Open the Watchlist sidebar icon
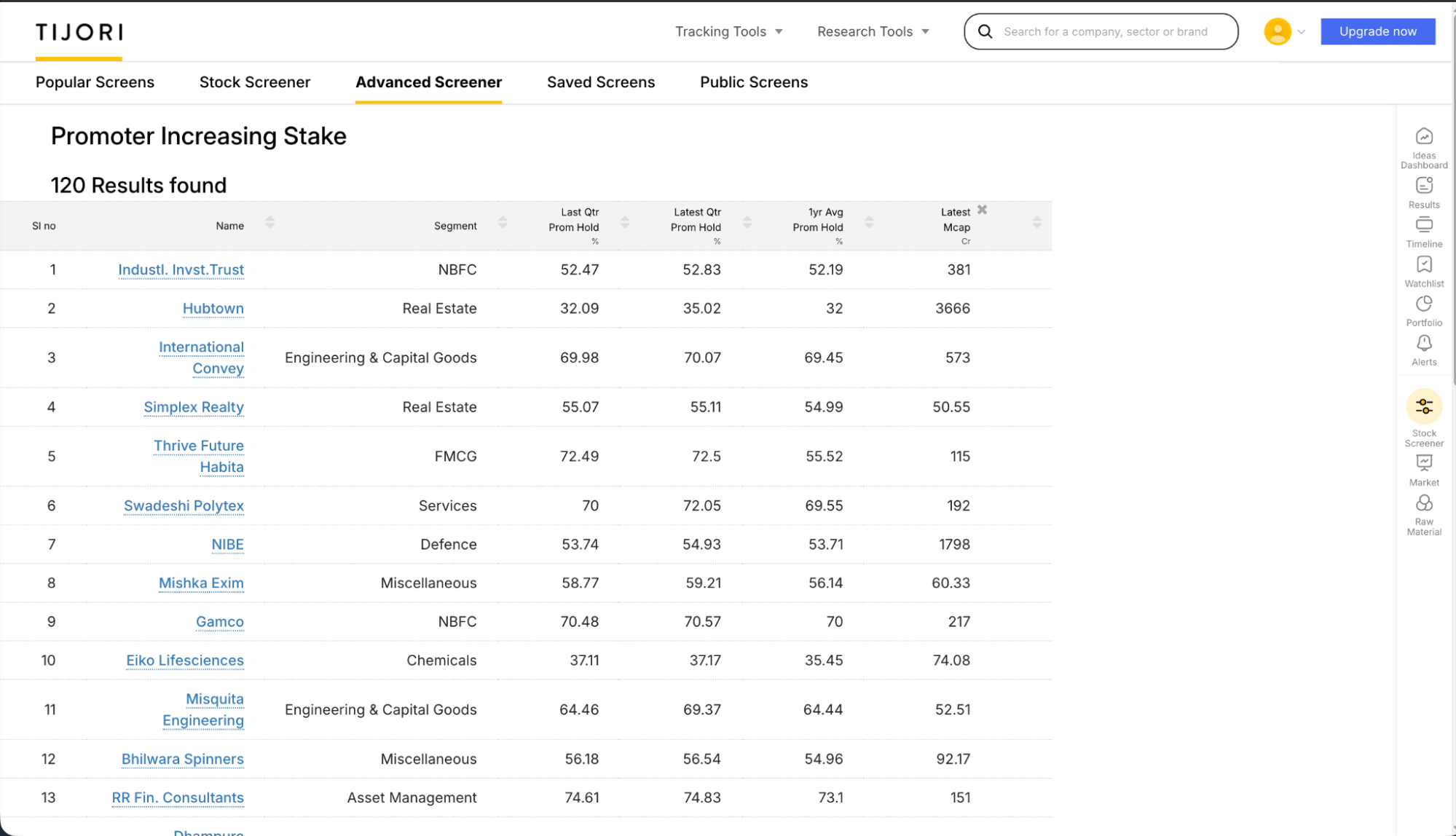The image size is (1456, 836). pyautogui.click(x=1423, y=264)
